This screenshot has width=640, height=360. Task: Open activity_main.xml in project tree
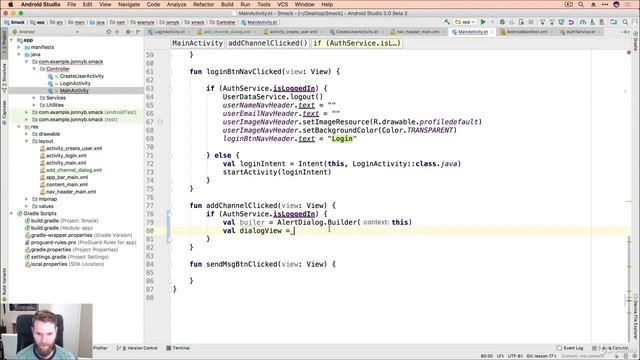[66, 163]
